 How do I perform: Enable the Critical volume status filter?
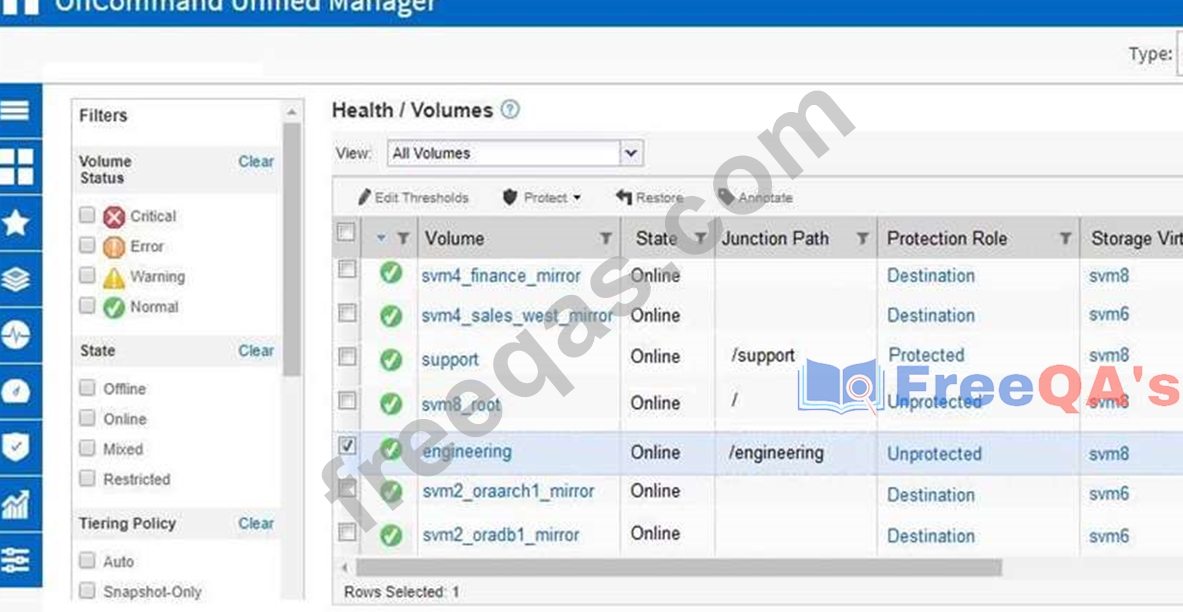coord(88,216)
